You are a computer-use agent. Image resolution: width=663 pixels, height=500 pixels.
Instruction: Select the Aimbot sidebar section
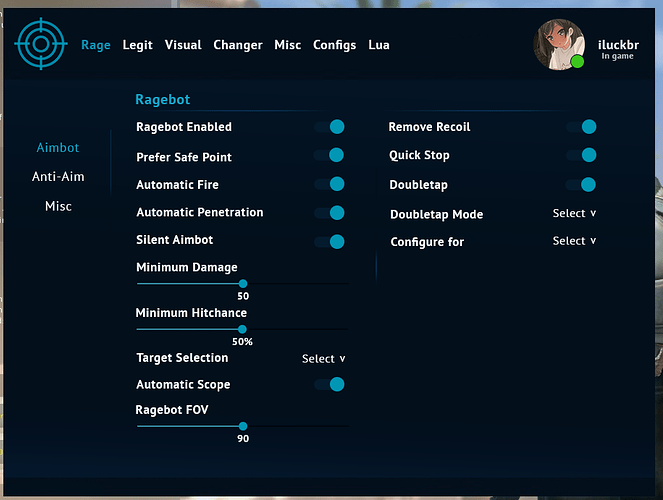(x=58, y=148)
